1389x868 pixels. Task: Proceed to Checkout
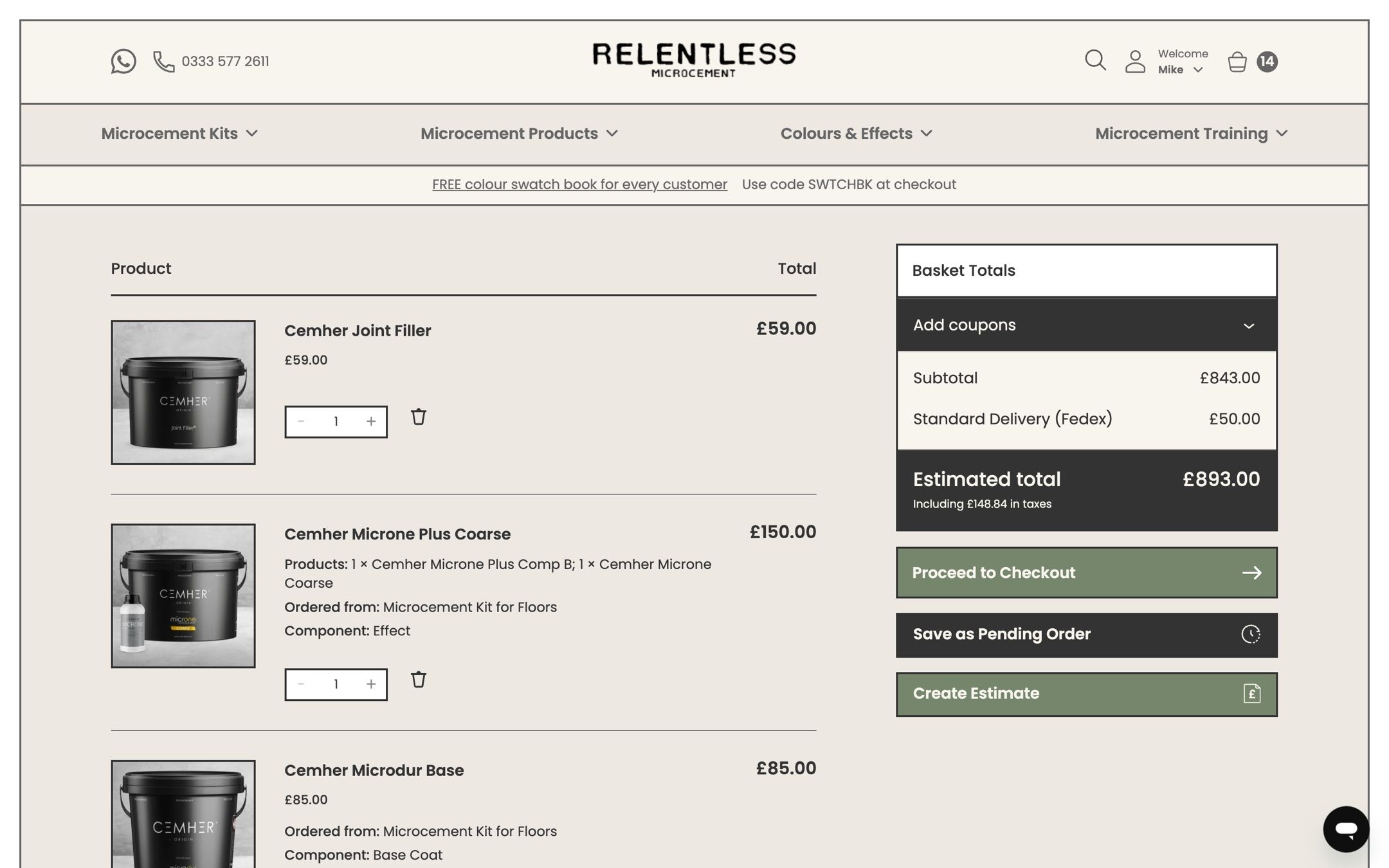[1087, 572]
